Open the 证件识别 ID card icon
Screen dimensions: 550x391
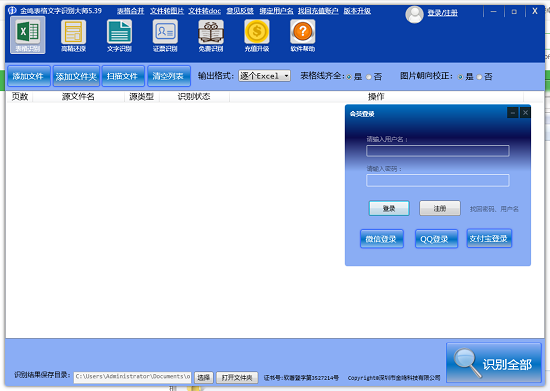165,35
